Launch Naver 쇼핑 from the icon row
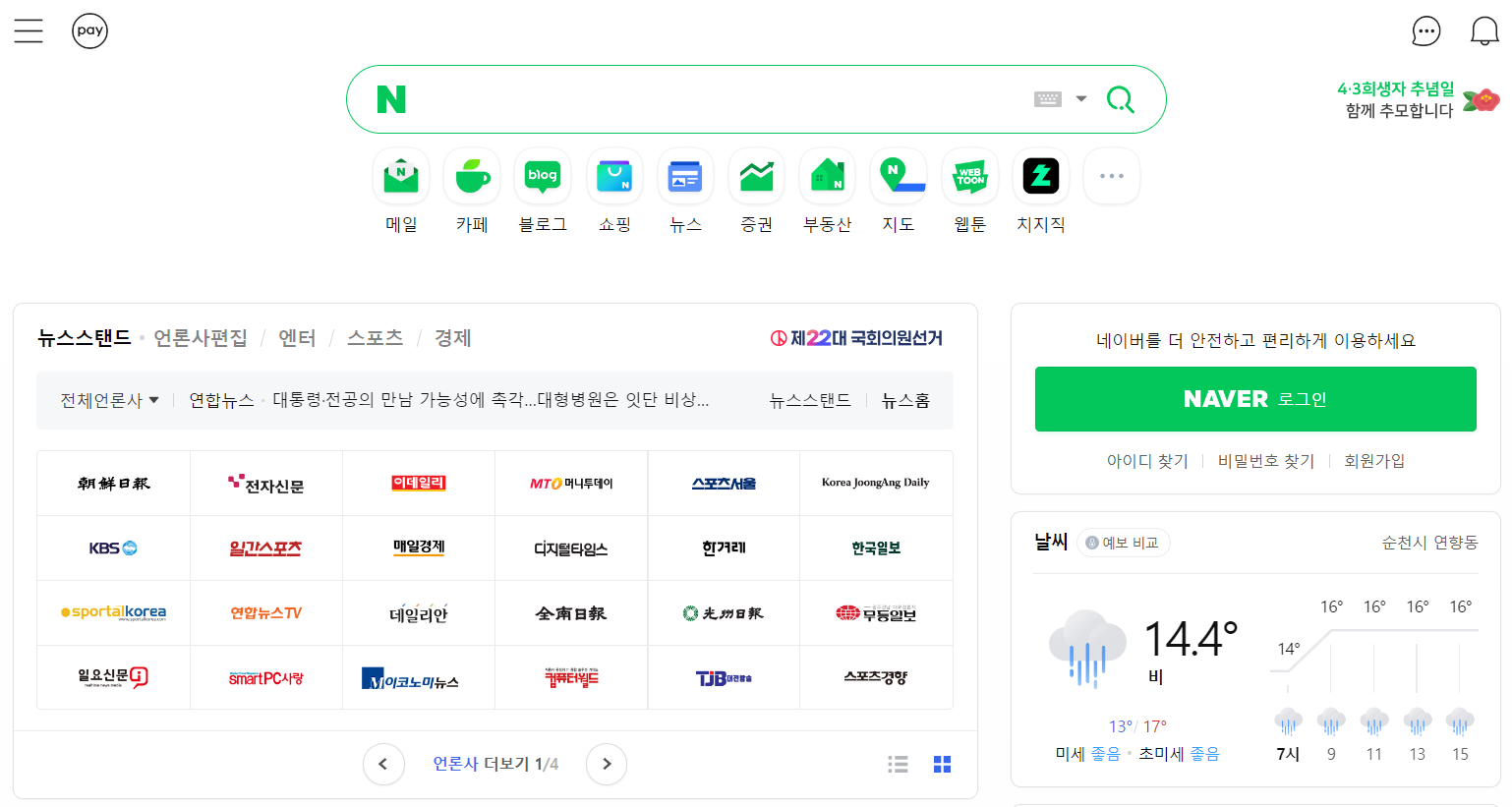1512x807 pixels. pos(613,176)
